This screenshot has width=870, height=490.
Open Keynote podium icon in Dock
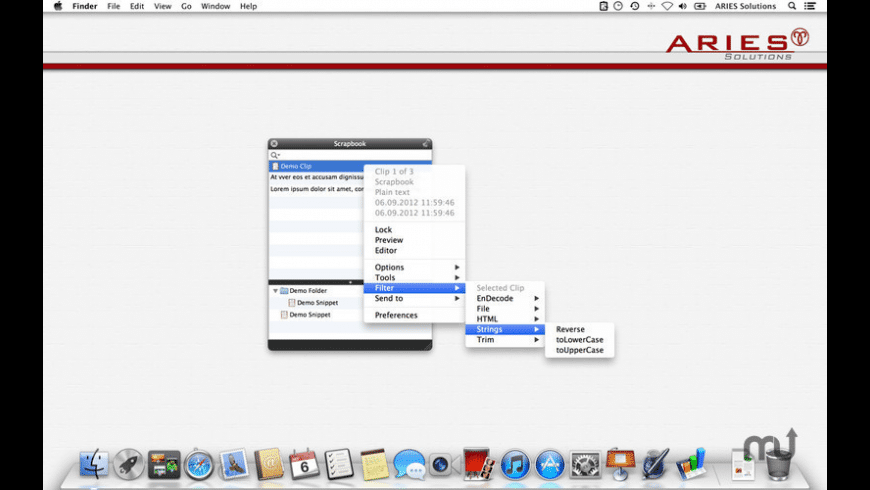(x=620, y=463)
